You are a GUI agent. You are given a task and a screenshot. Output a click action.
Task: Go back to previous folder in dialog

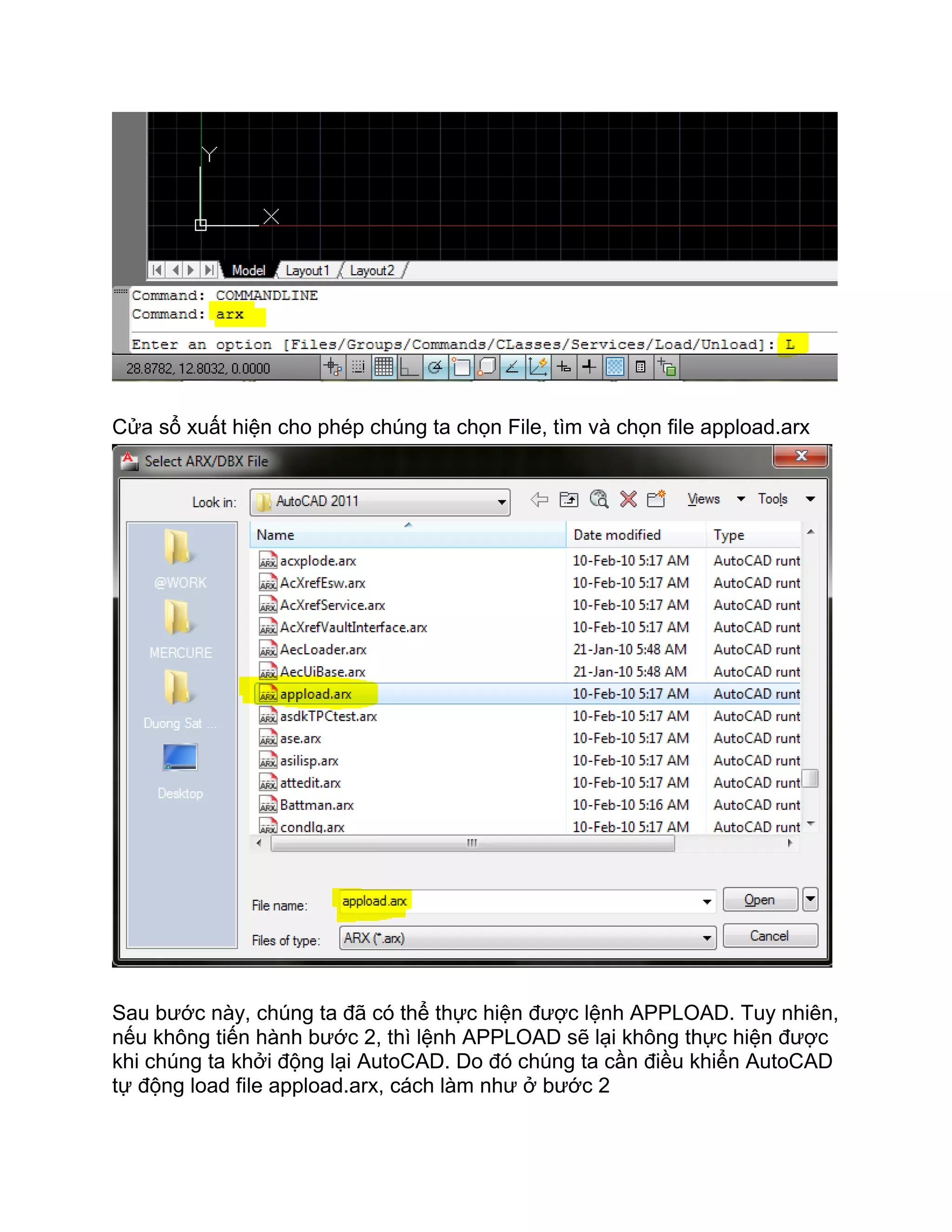click(539, 499)
